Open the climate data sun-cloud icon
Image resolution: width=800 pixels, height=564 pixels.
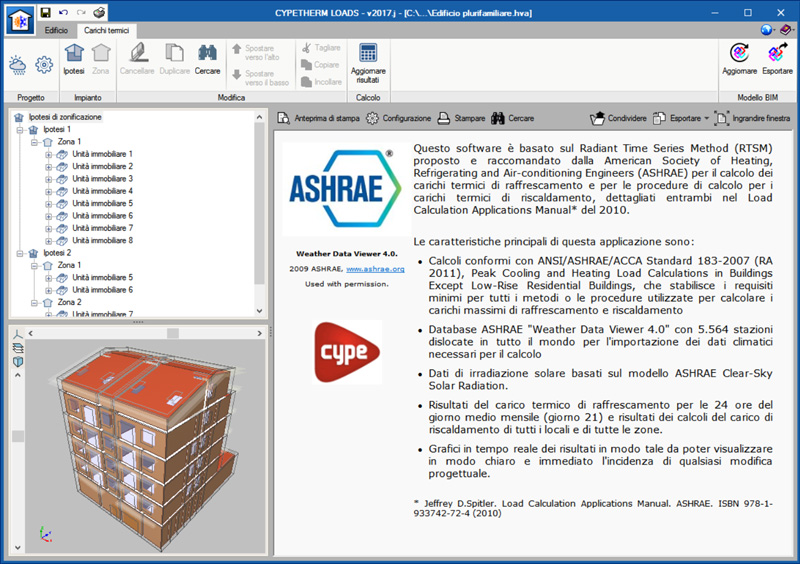(x=18, y=65)
